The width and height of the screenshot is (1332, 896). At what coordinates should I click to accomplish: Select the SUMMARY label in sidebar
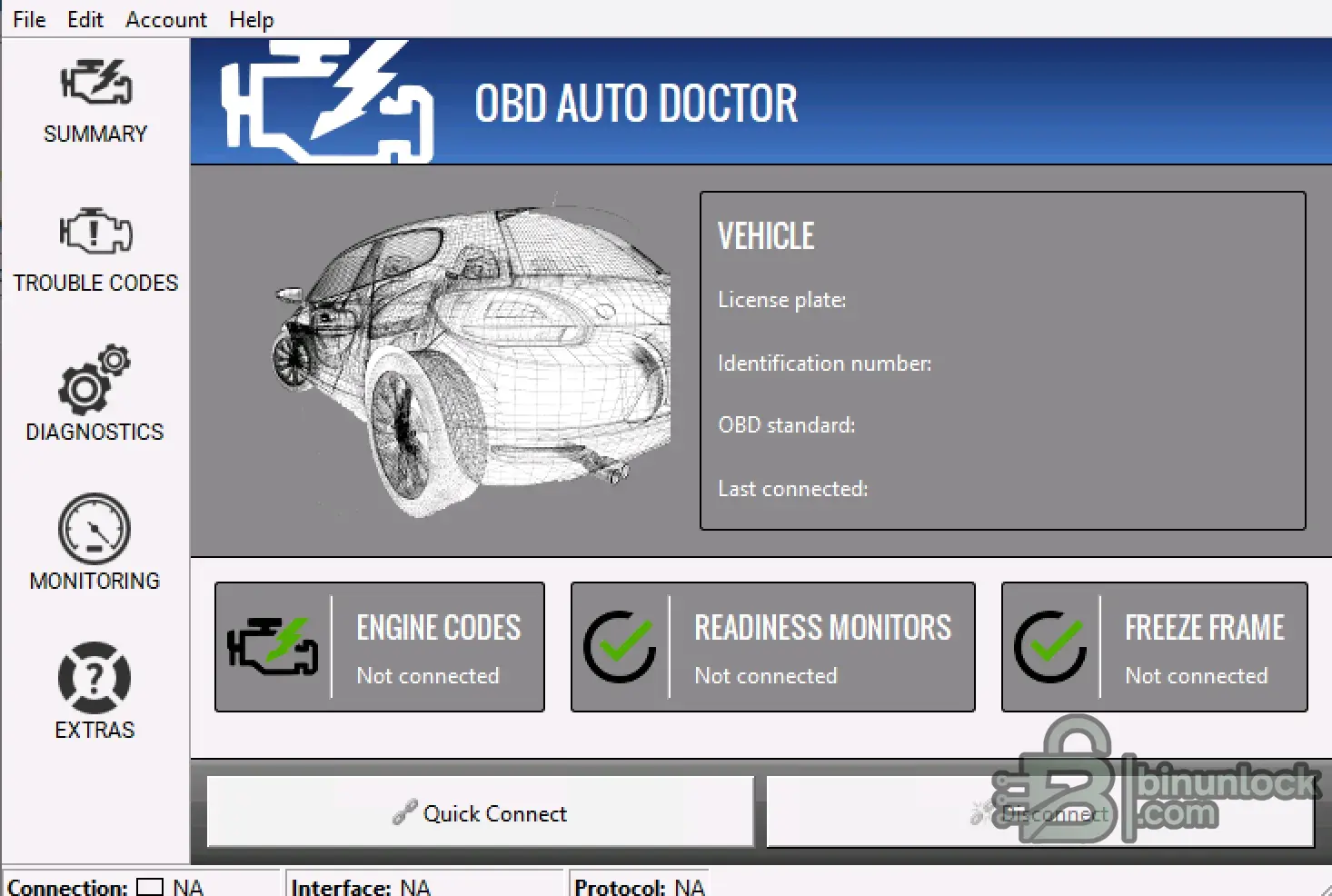click(x=95, y=134)
